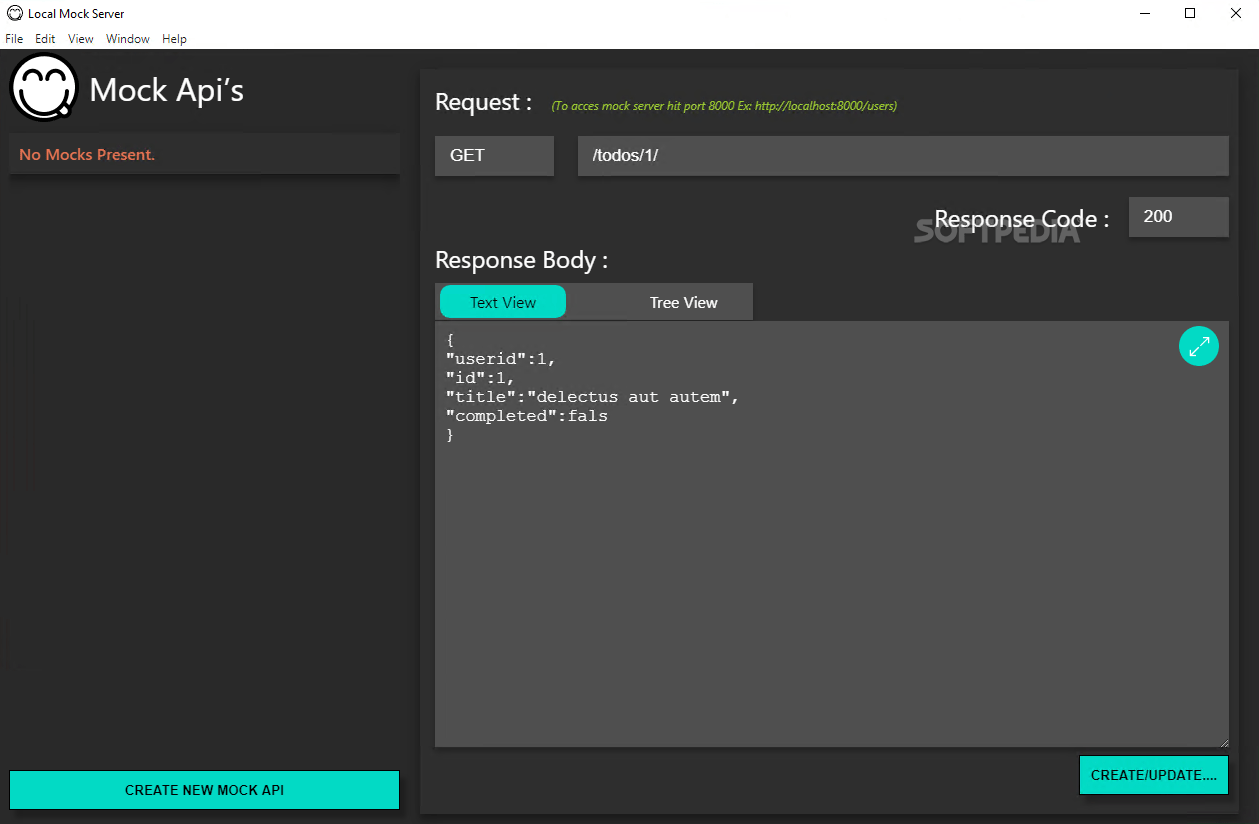Viewport: 1259px width, 824px height.
Task: Switch to the Tree View tab
Action: [683, 302]
